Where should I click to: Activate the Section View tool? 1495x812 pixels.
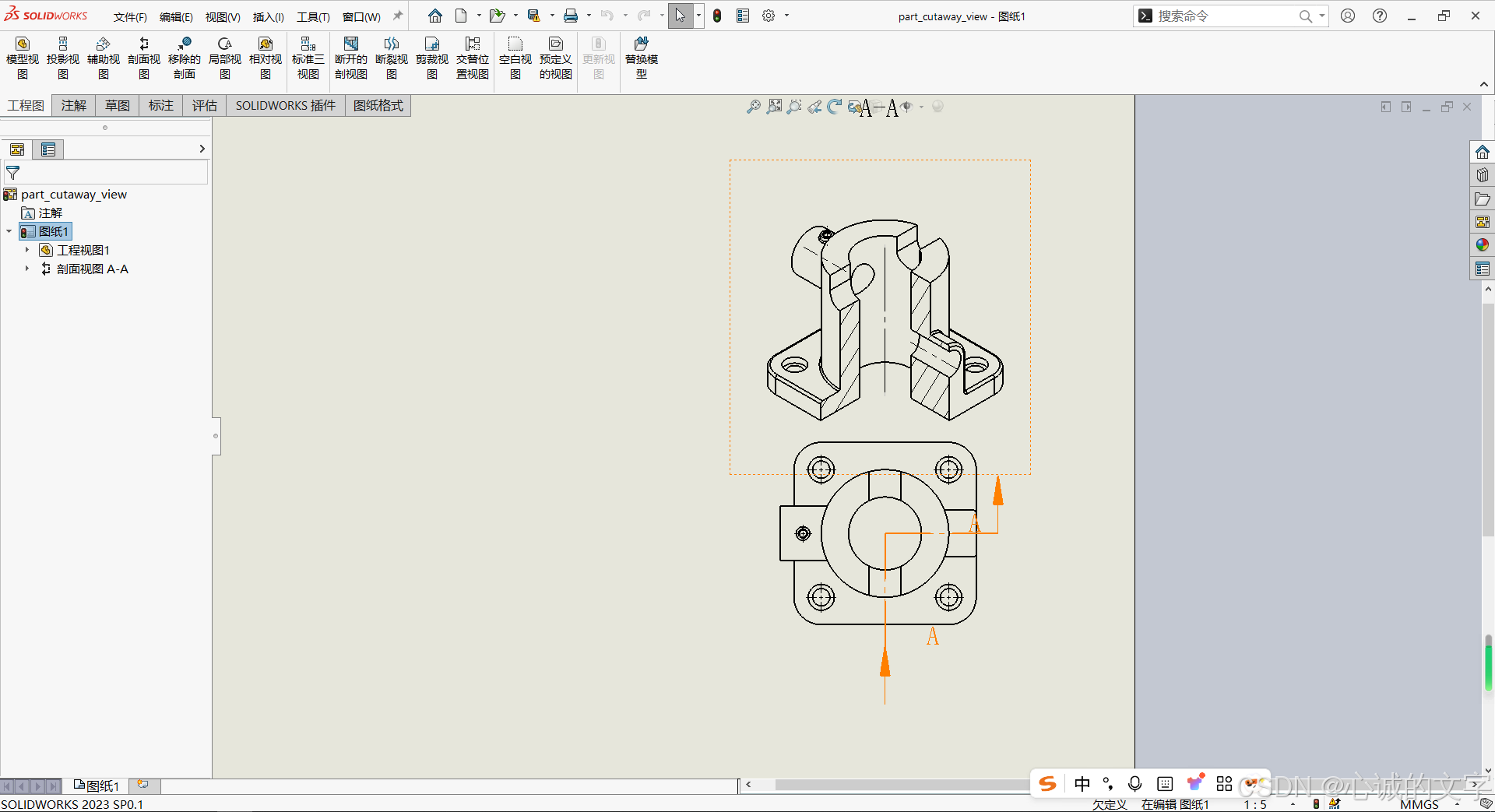[x=144, y=58]
